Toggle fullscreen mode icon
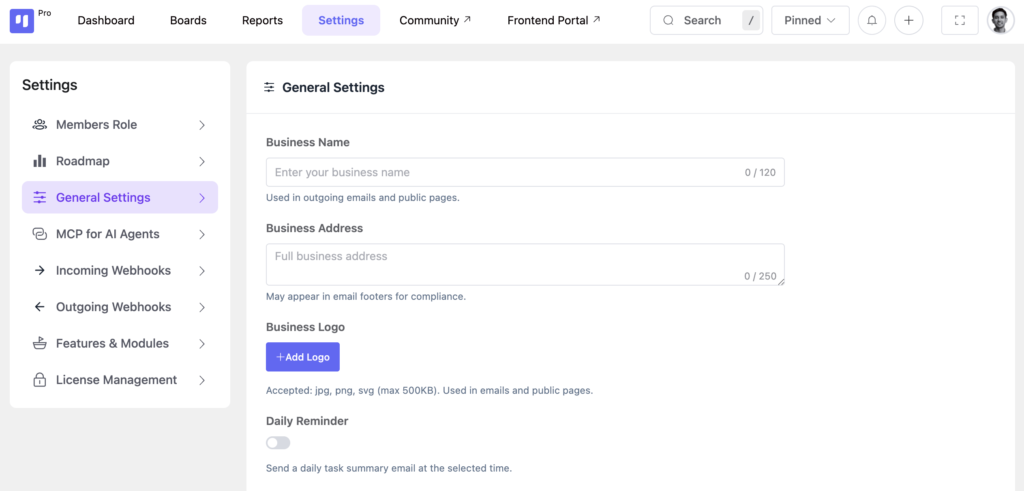This screenshot has height=491, width=1024. [x=959, y=20]
